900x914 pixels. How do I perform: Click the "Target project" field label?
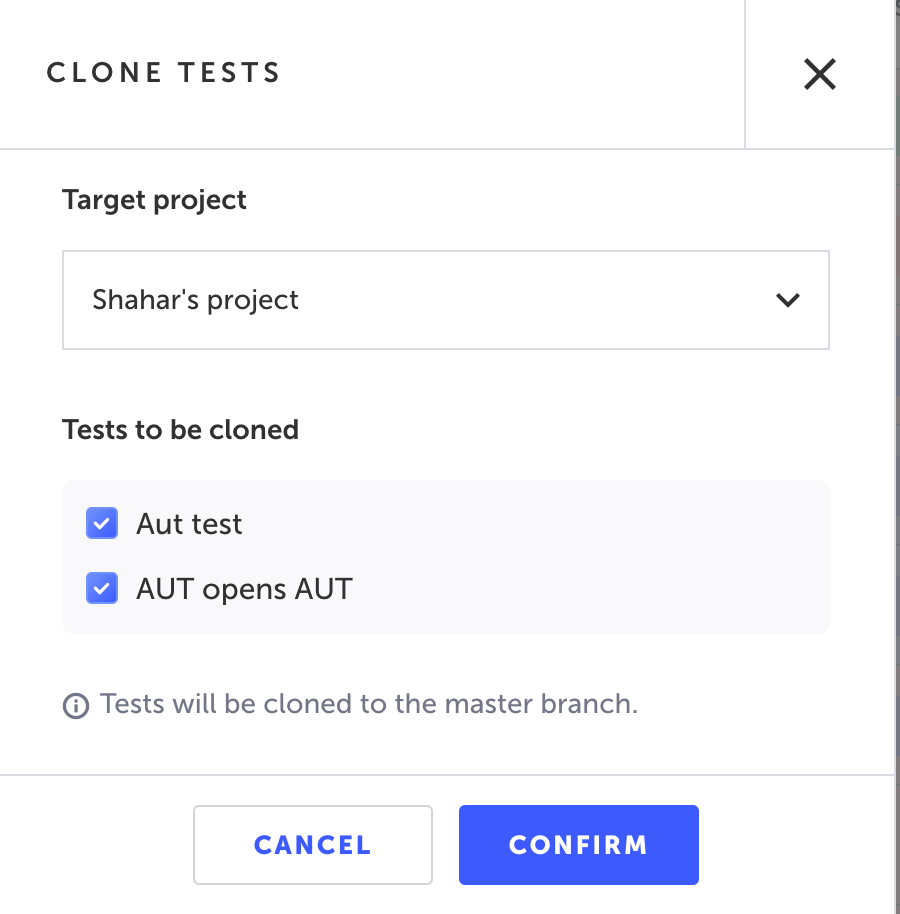click(x=154, y=200)
